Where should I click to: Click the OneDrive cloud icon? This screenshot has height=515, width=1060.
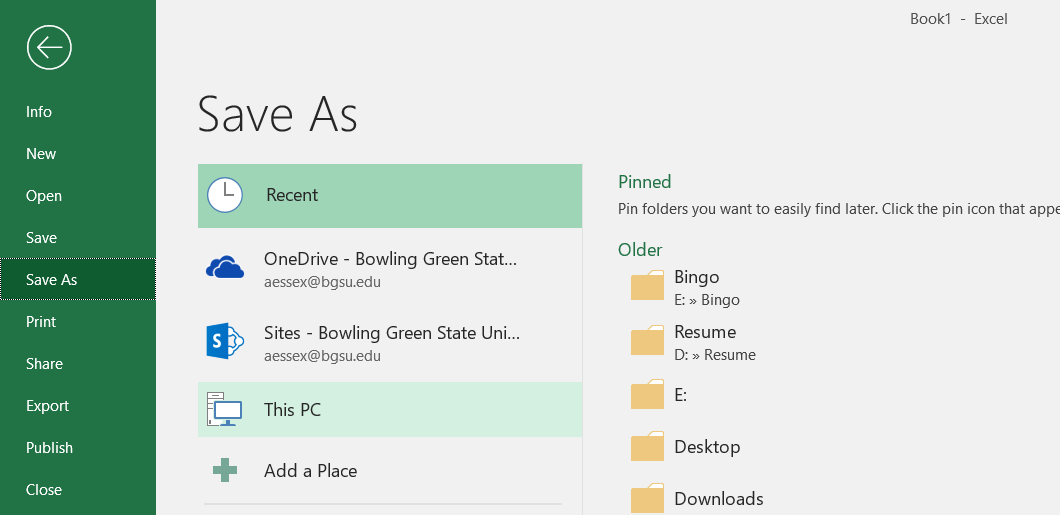tap(225, 267)
